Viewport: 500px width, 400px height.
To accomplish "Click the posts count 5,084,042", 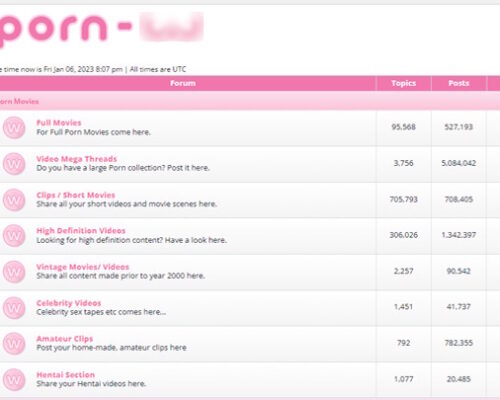I will (459, 163).
